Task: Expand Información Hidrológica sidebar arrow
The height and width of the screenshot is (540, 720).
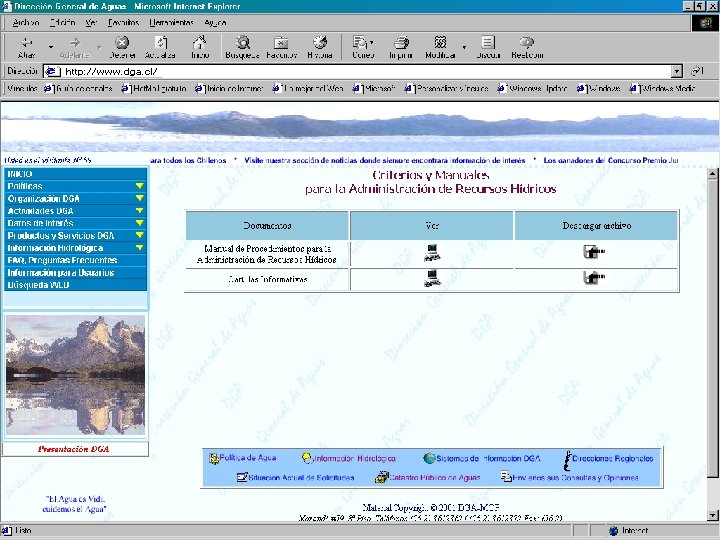Action: 140,248
